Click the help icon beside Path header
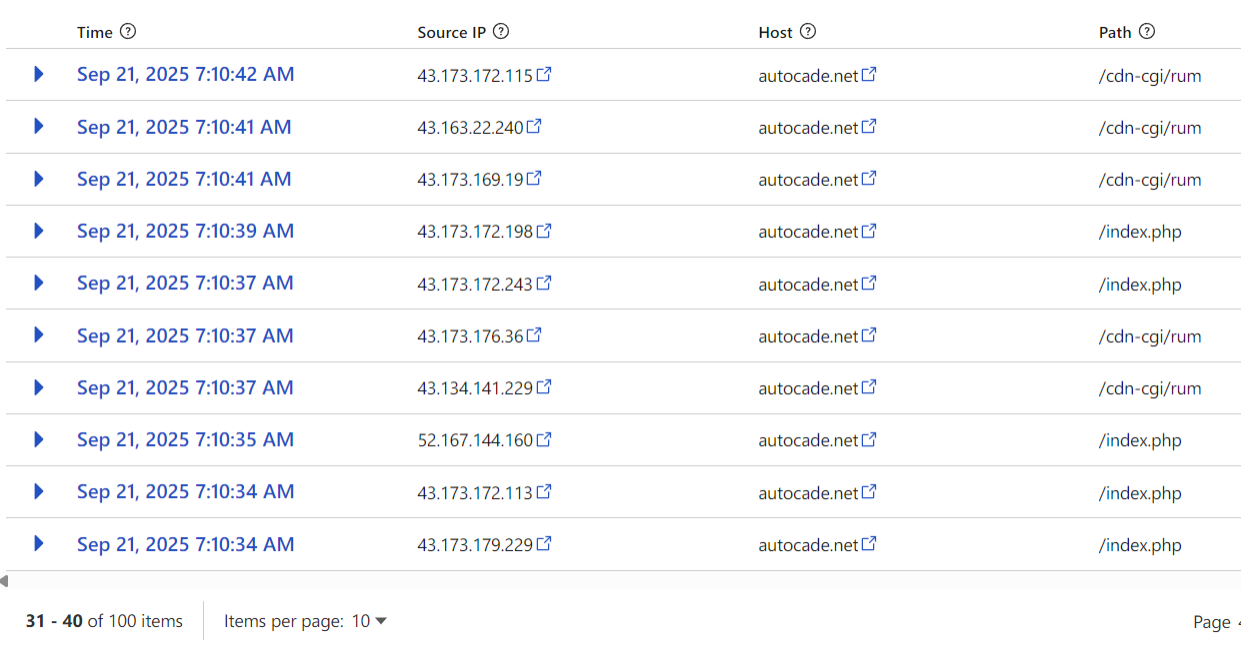The height and width of the screenshot is (652, 1241). pyautogui.click(x=1147, y=31)
